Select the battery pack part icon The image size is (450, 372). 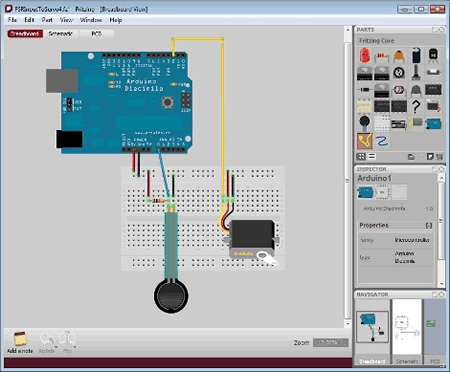pyautogui.click(x=399, y=124)
